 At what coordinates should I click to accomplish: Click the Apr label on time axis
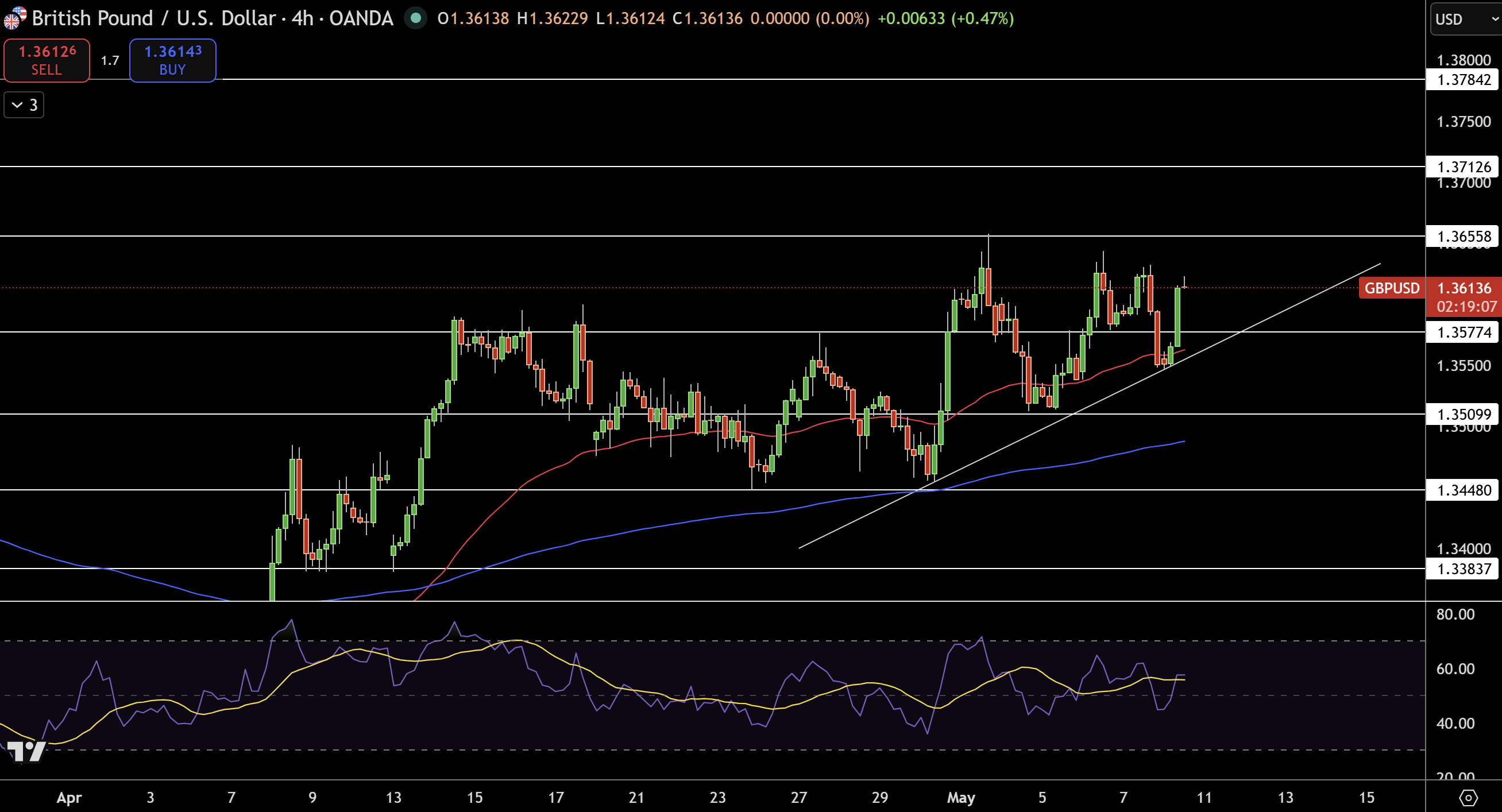point(69,798)
